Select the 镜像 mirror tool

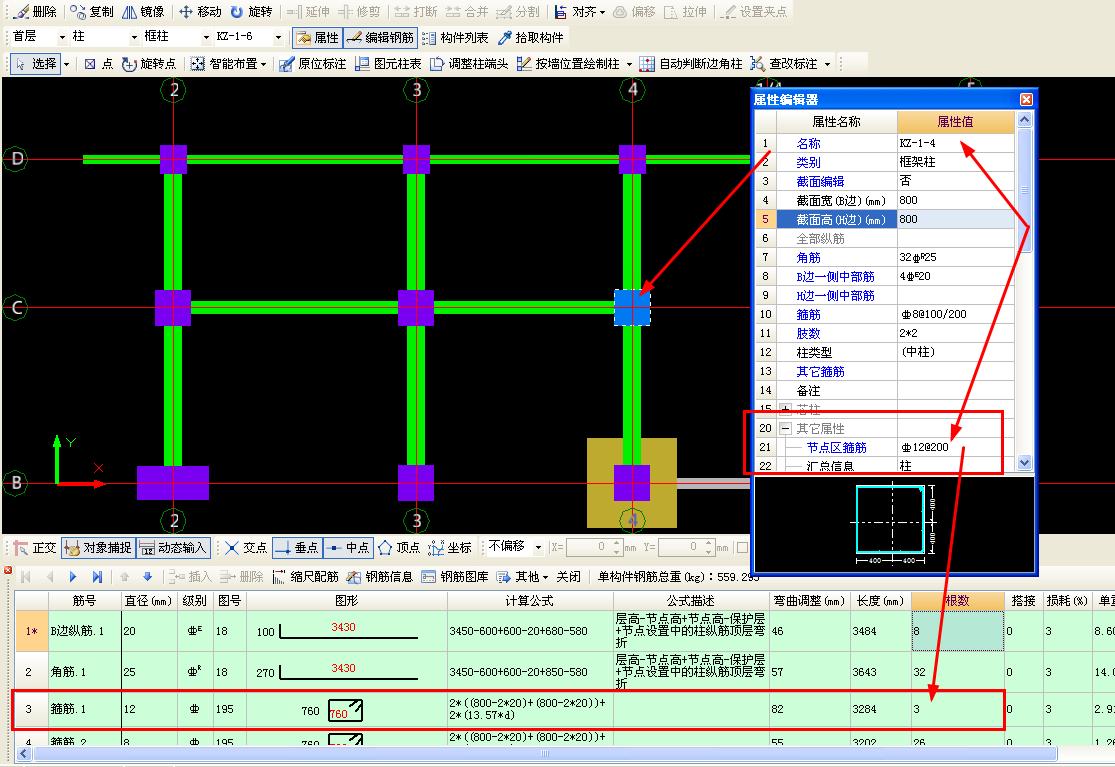143,11
